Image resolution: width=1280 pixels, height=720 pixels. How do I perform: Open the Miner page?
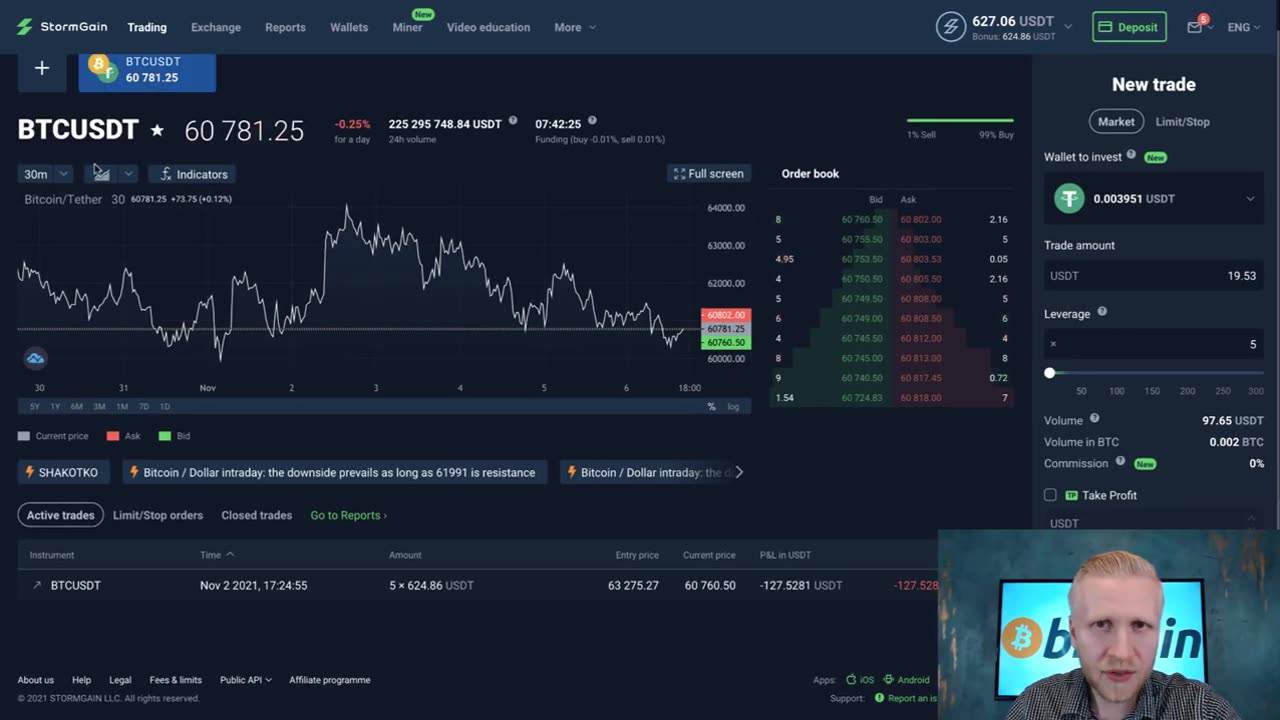click(x=407, y=27)
